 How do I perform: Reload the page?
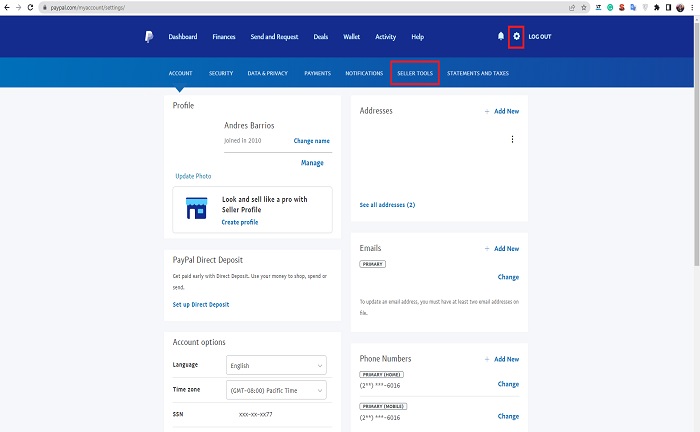pos(30,7)
